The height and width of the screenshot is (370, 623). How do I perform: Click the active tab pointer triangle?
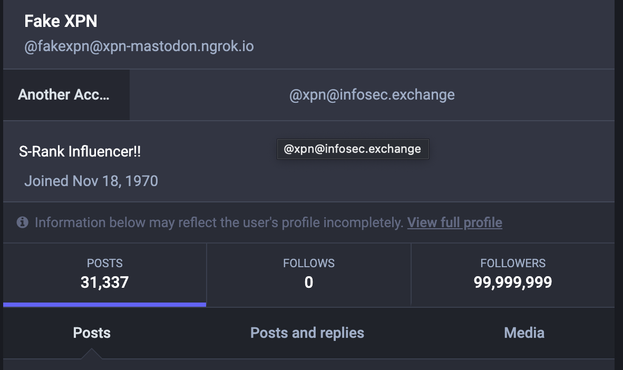(x=91, y=354)
